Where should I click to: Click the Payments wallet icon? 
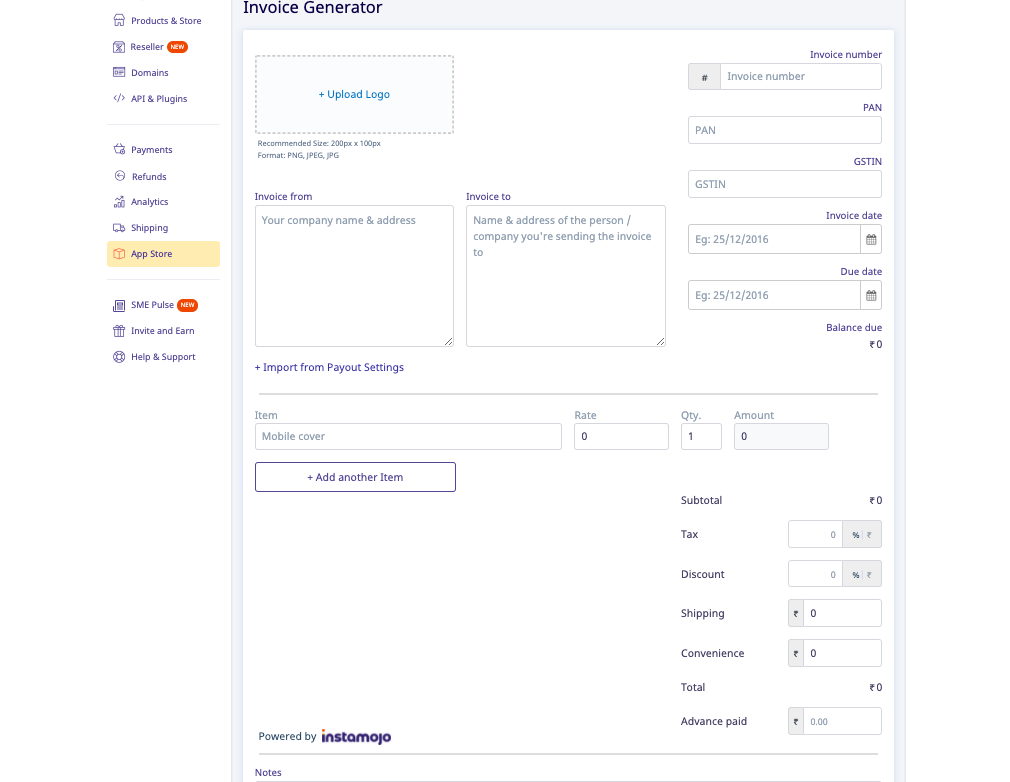(119, 150)
